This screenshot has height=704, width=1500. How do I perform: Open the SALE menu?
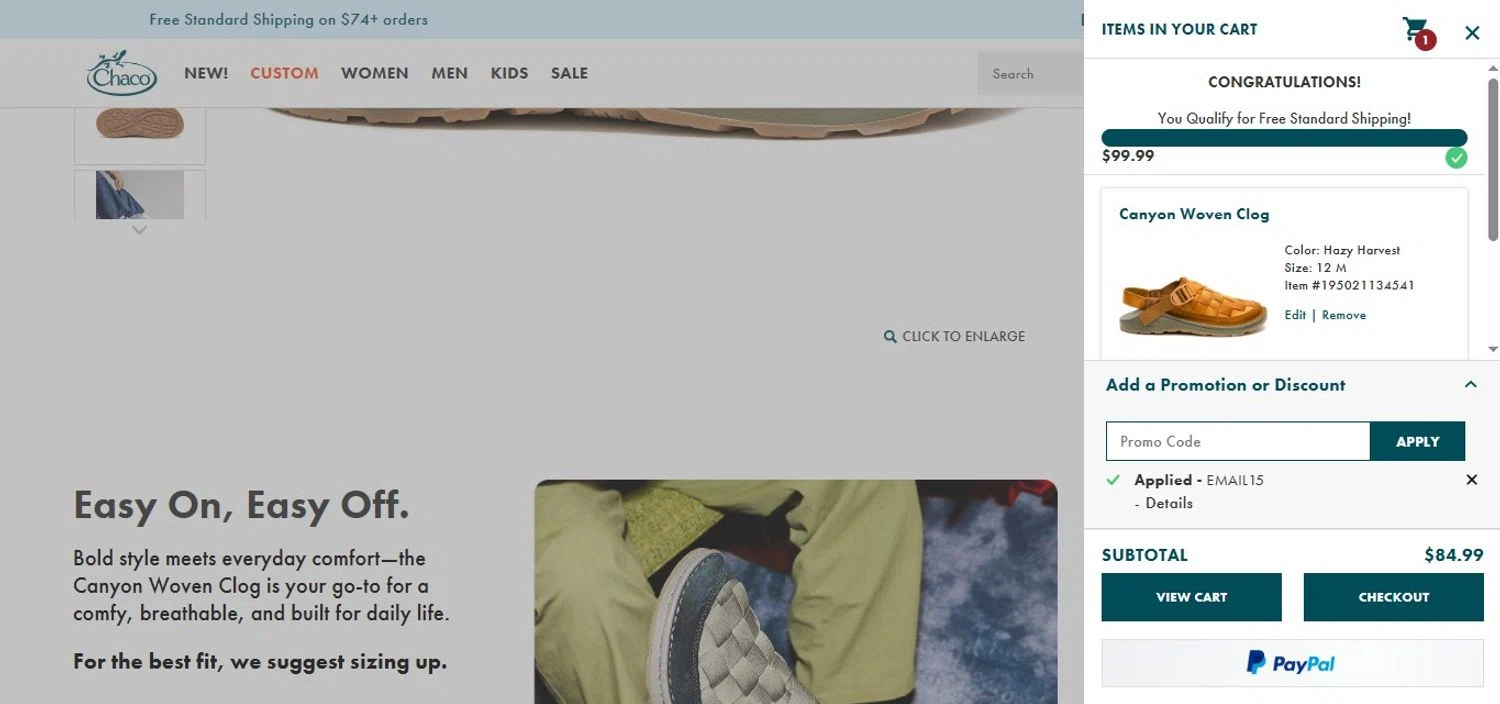tap(569, 73)
